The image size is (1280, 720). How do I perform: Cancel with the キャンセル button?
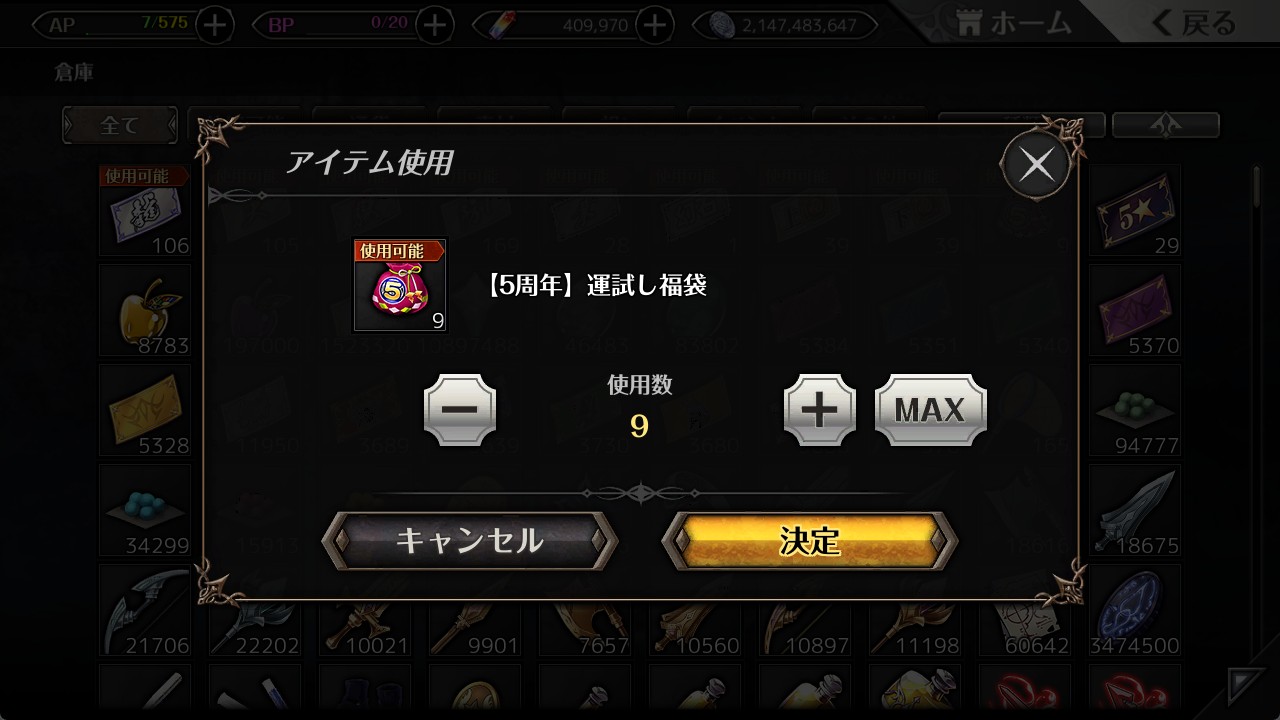[470, 541]
